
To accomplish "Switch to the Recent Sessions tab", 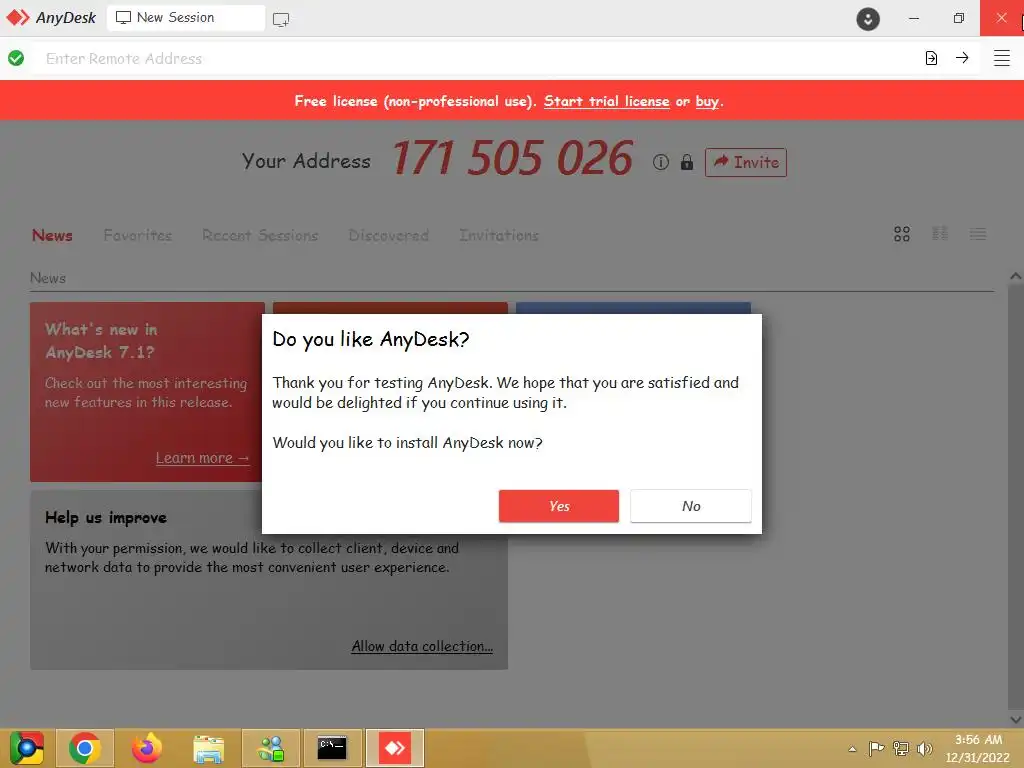I will coord(260,235).
